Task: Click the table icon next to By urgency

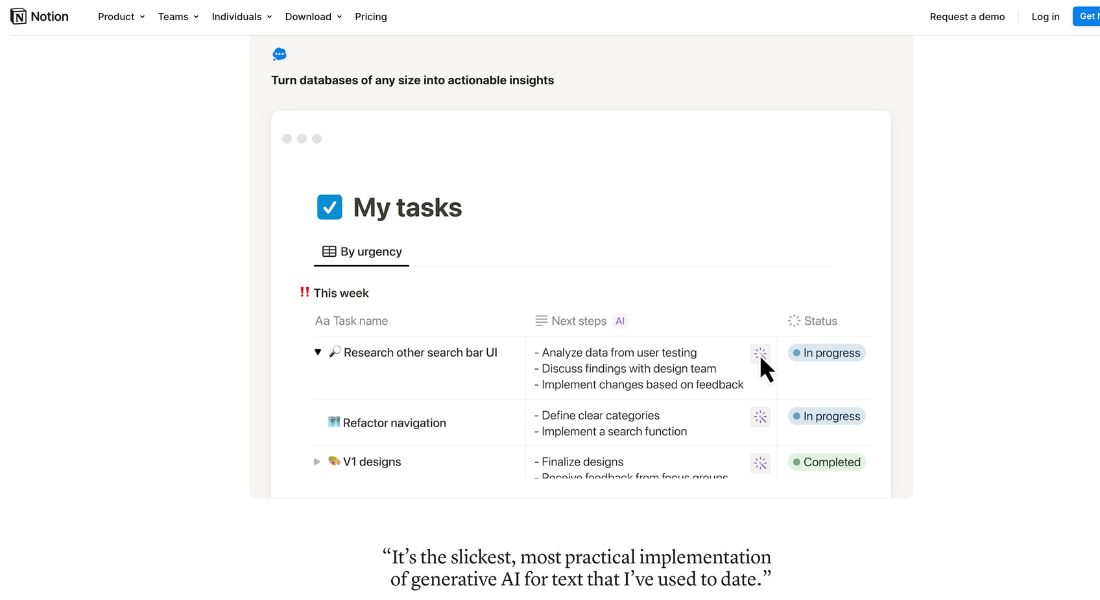Action: (327, 251)
